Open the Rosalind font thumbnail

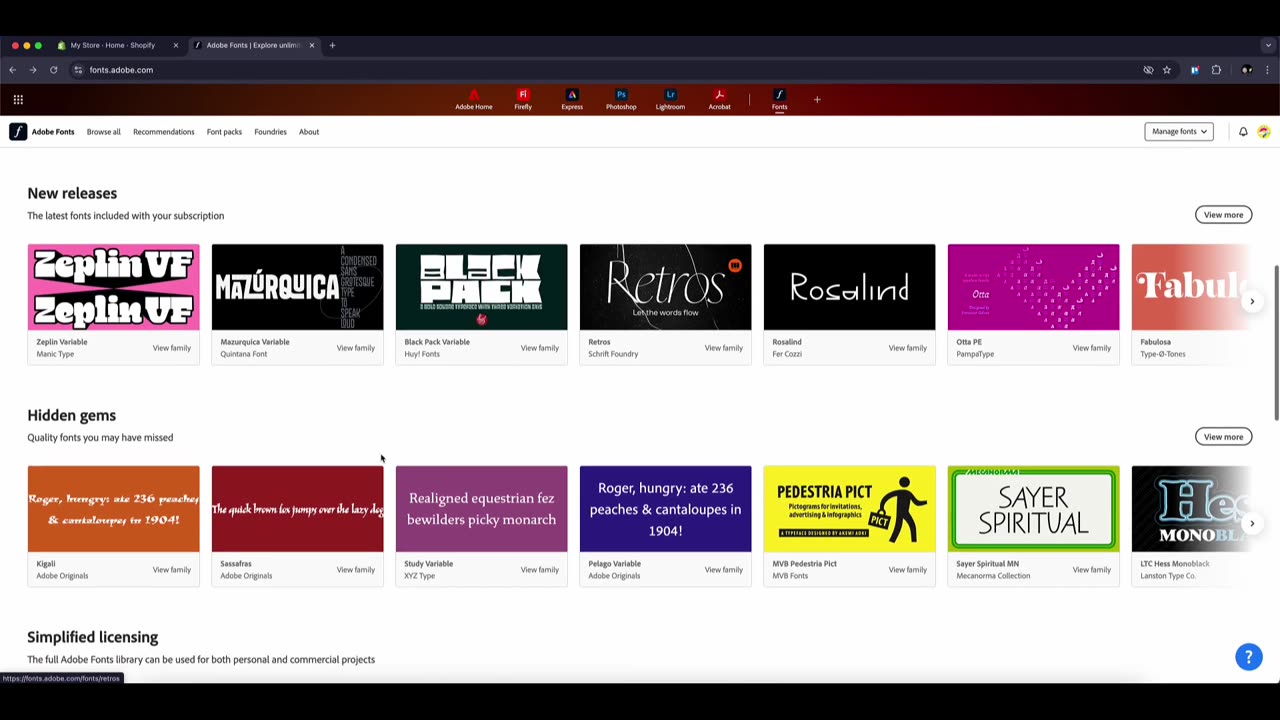tap(849, 287)
